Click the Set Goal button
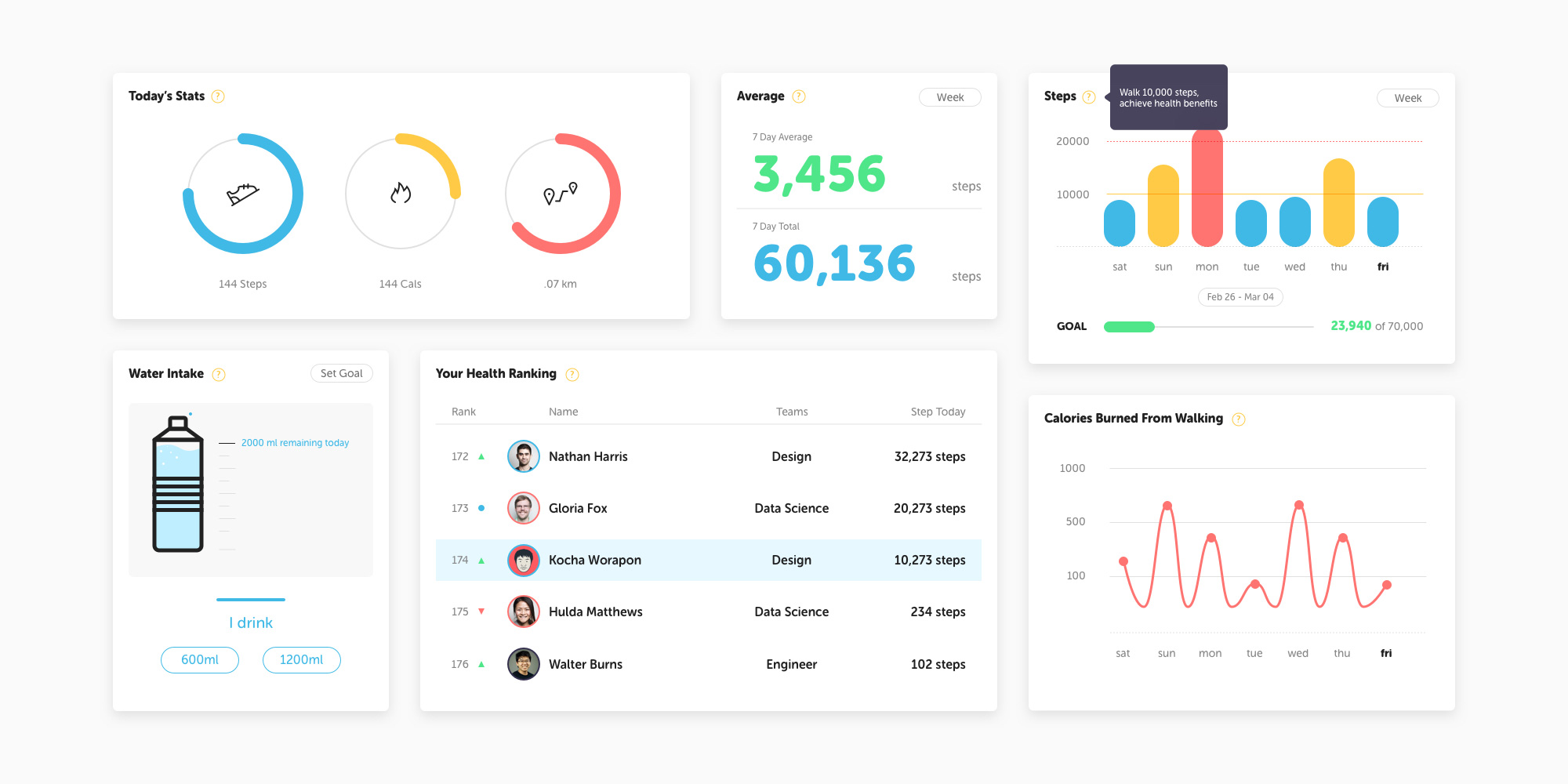The width and height of the screenshot is (1568, 784). [342, 373]
